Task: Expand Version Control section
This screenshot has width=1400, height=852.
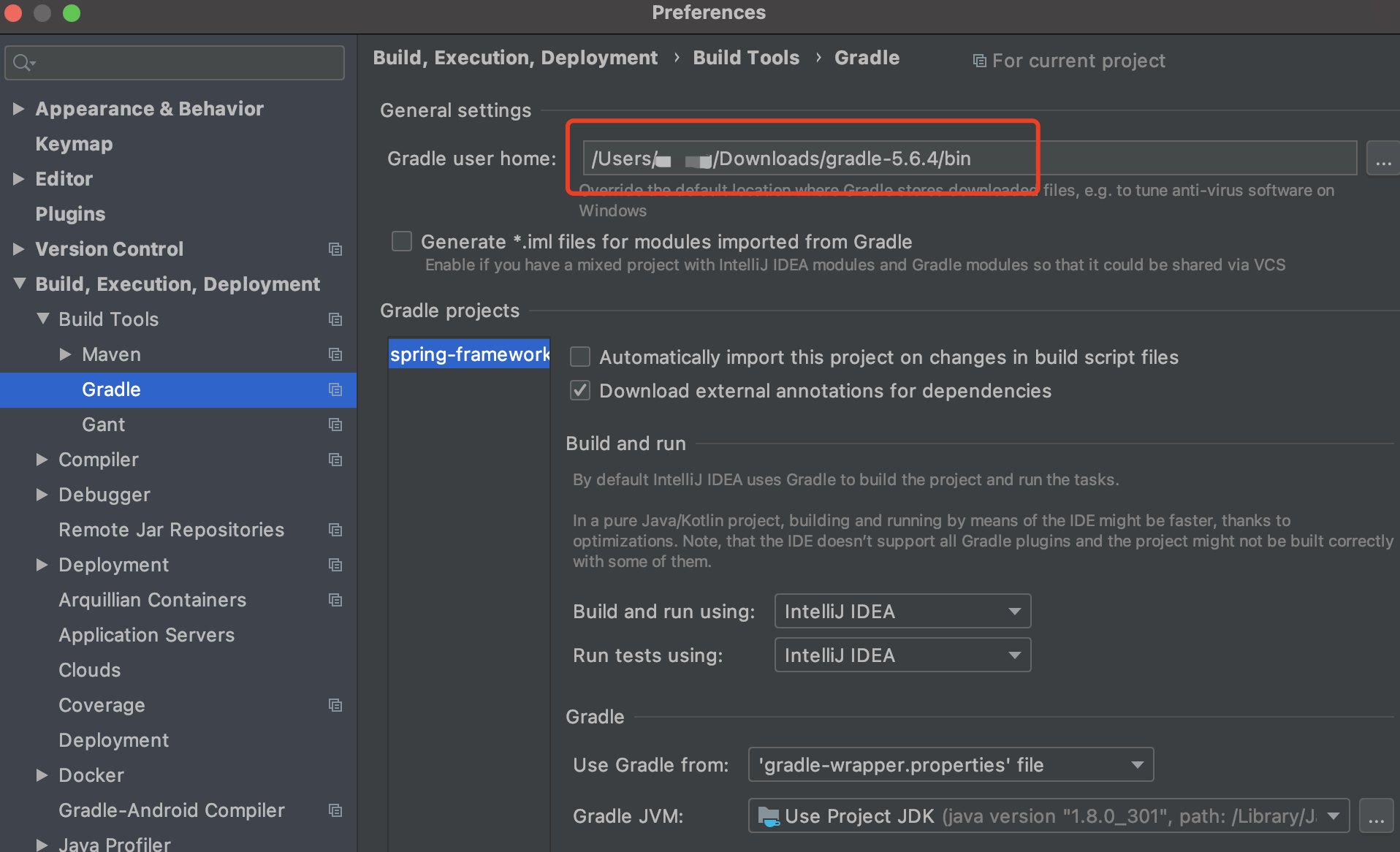Action: [19, 248]
